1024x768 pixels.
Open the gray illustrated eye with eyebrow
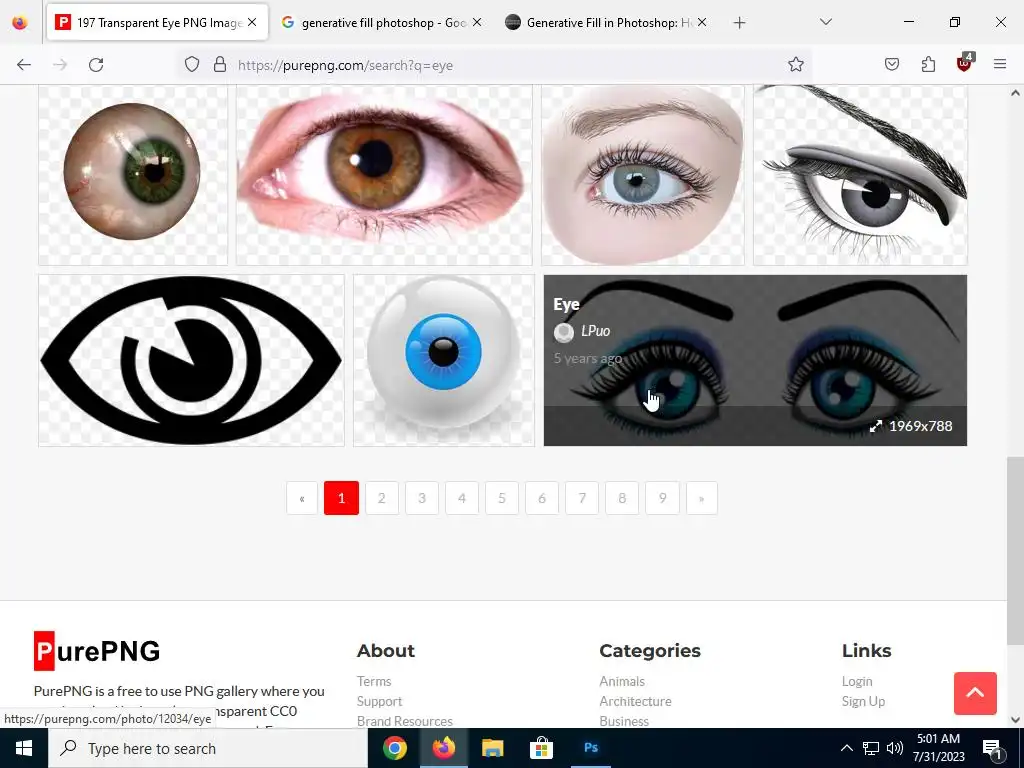[x=860, y=174]
